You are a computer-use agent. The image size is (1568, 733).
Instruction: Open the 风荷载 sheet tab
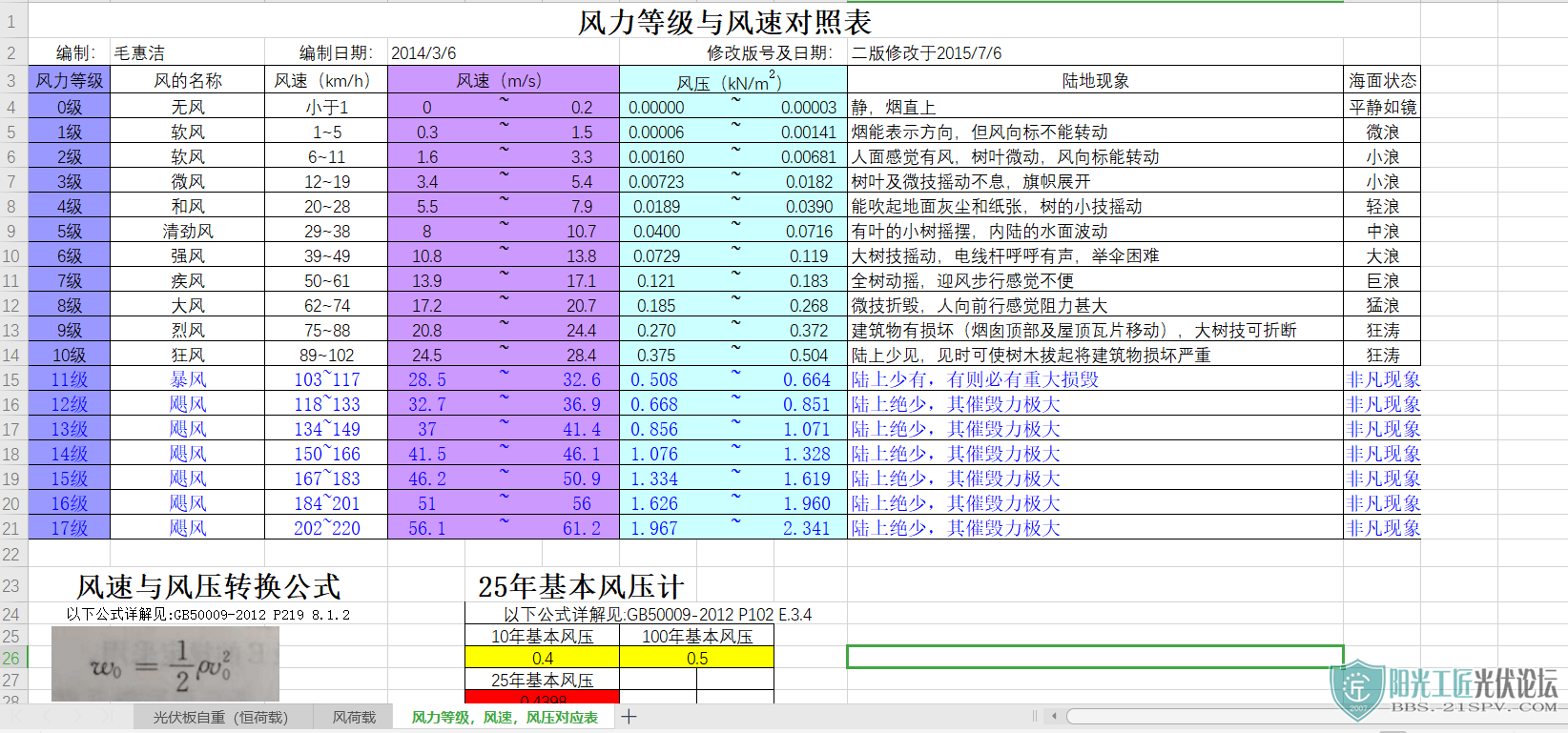pyautogui.click(x=354, y=717)
